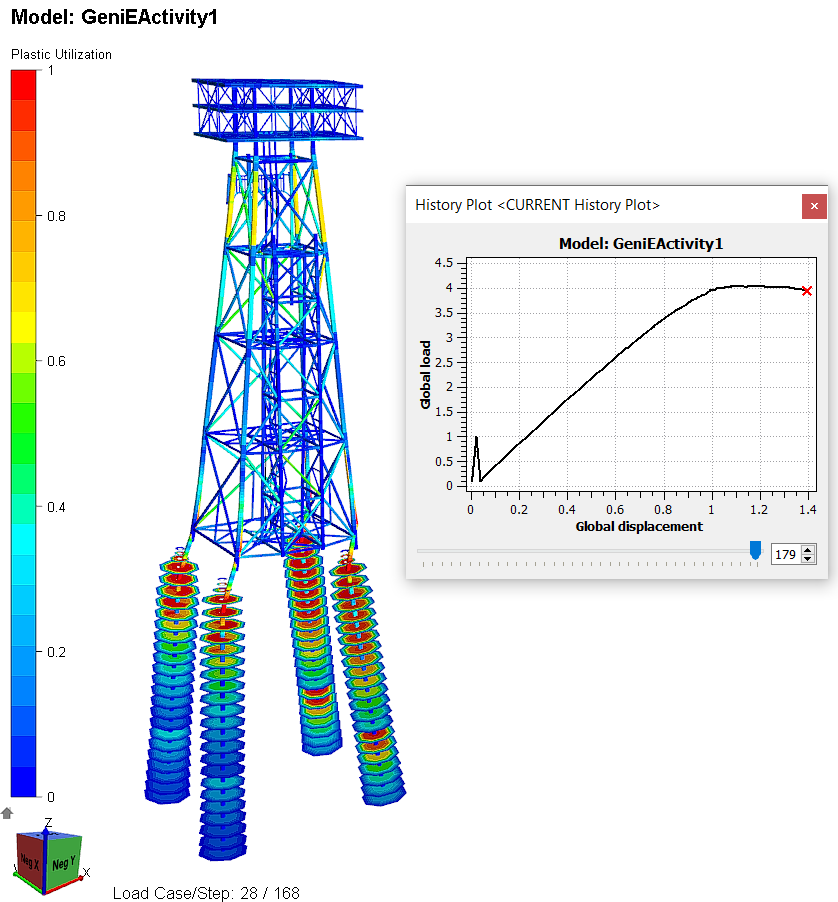Click the red X marker on the curve
This screenshot has height=902, width=838.
click(x=807, y=291)
